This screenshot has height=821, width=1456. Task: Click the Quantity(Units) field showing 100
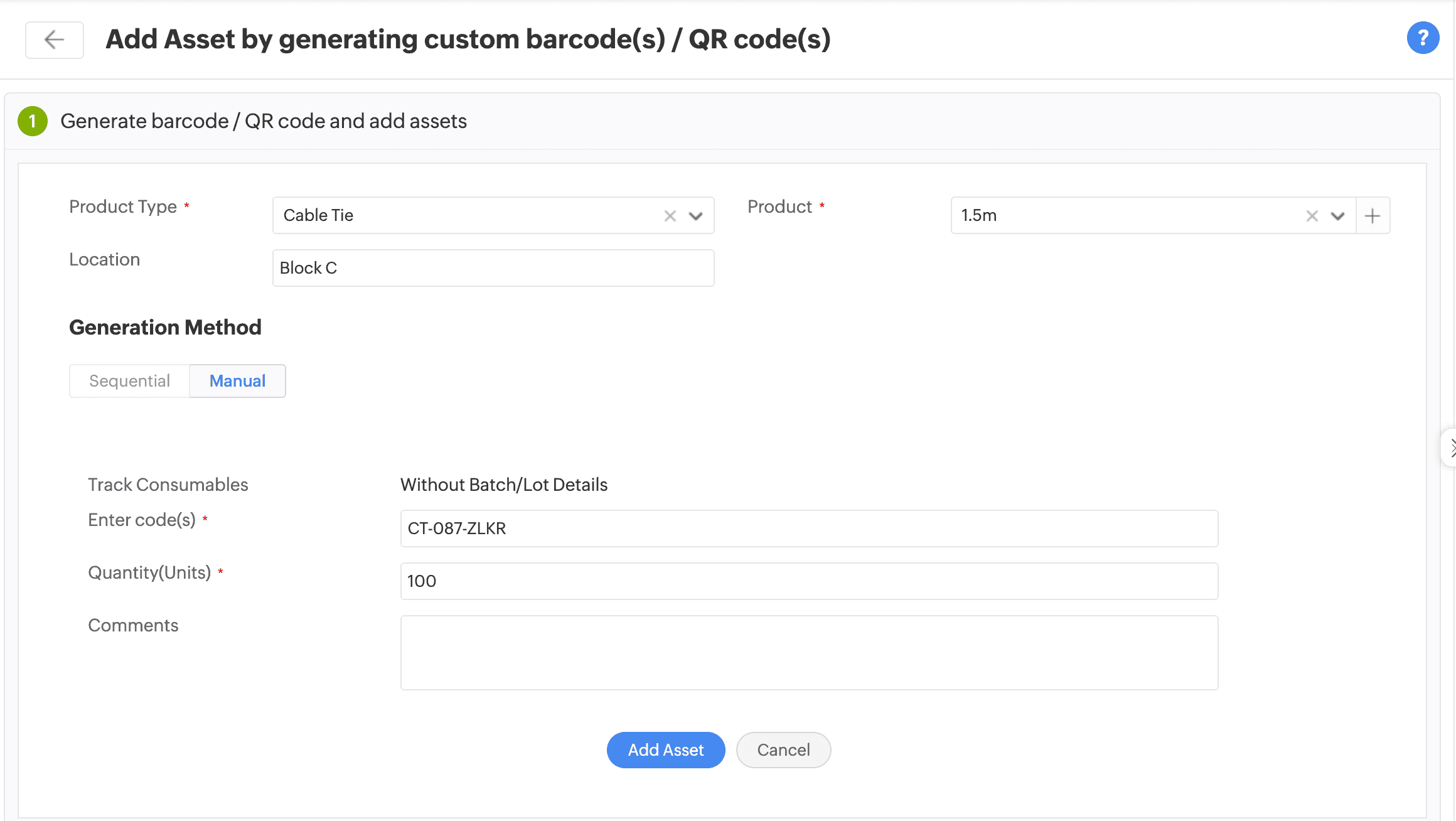pos(809,581)
